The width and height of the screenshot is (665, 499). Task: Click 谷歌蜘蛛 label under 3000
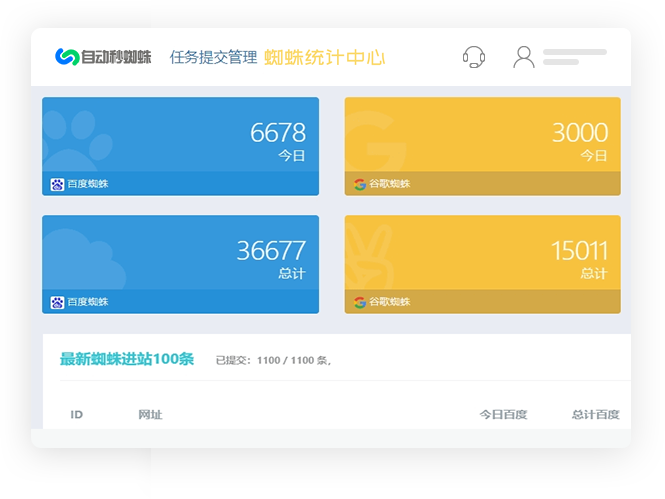pyautogui.click(x=390, y=184)
